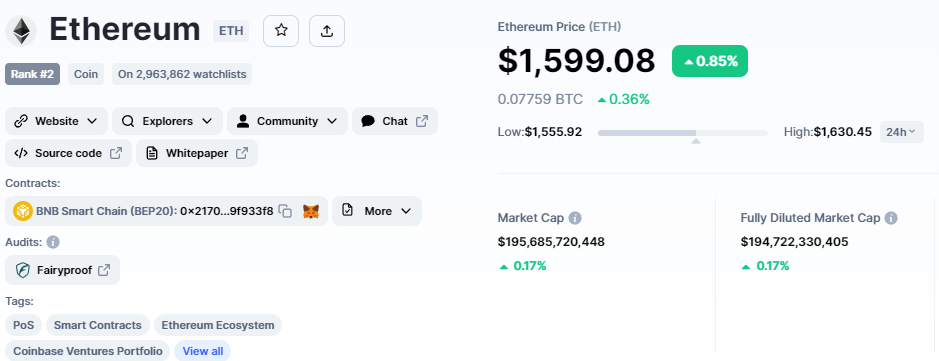Viewport: 939px width, 361px height.
Task: Click the MetaMask fox icon
Action: coord(310,211)
